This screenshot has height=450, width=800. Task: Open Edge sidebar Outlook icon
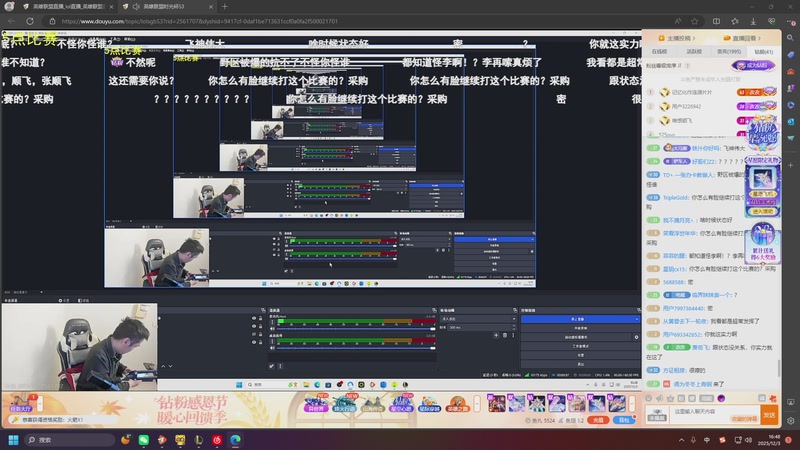point(790,121)
